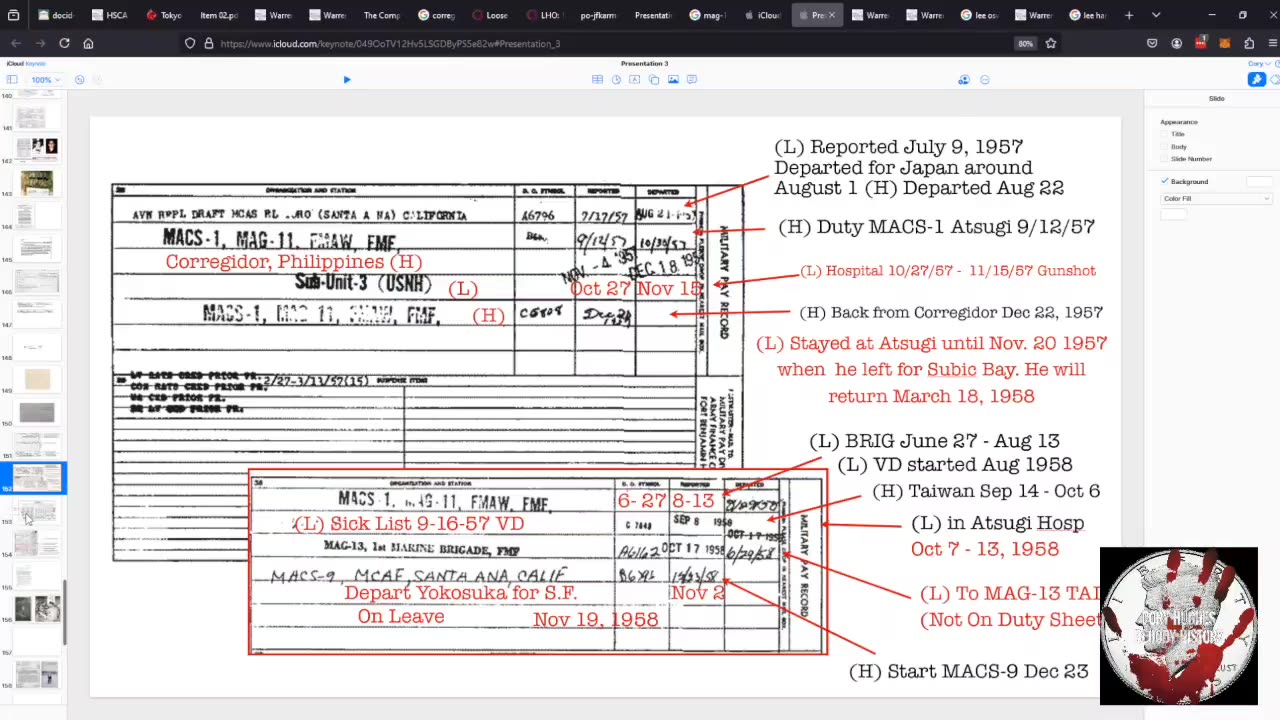Insert a text box using toolbar icon
1280x720 pixels.
pos(634,79)
